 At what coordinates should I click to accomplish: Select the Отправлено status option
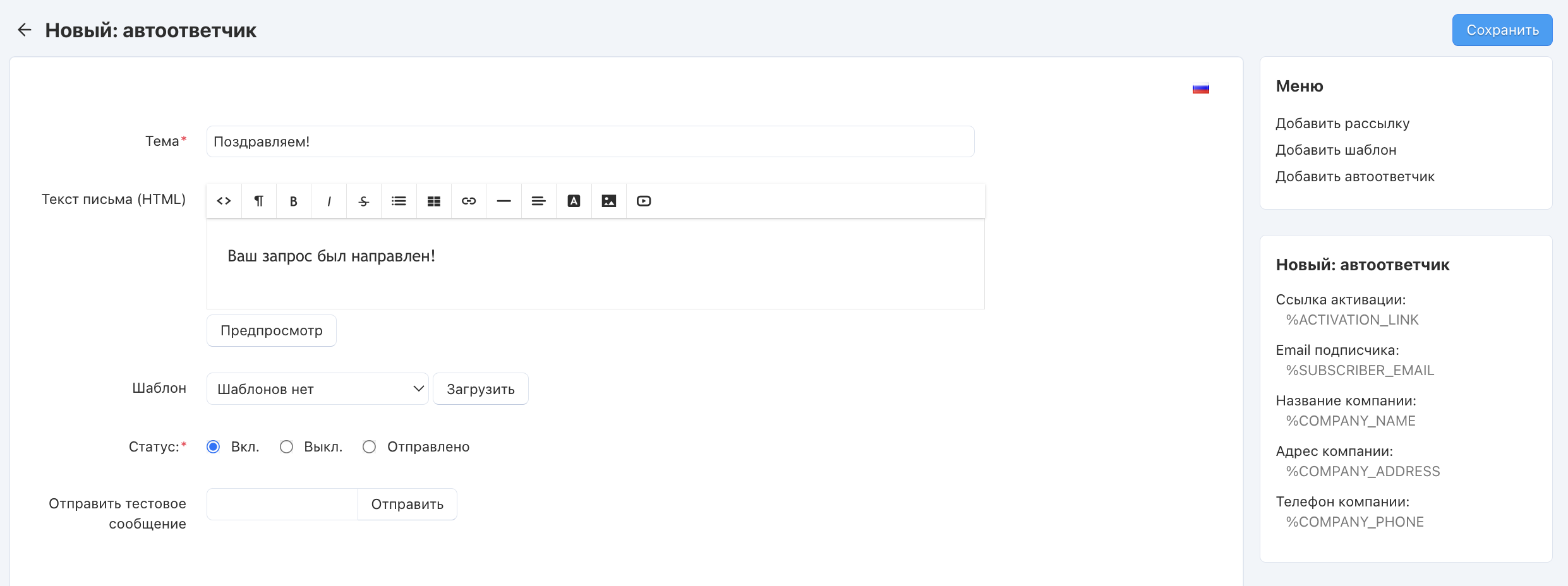tap(370, 447)
